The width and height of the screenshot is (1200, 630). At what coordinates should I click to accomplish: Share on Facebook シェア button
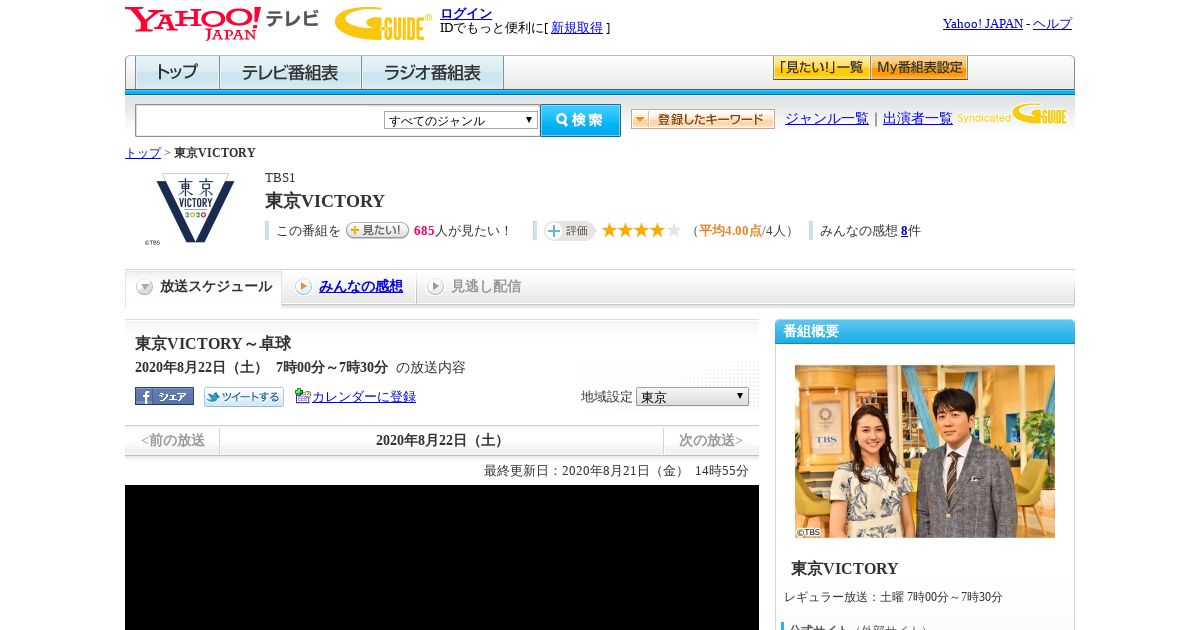pos(164,396)
